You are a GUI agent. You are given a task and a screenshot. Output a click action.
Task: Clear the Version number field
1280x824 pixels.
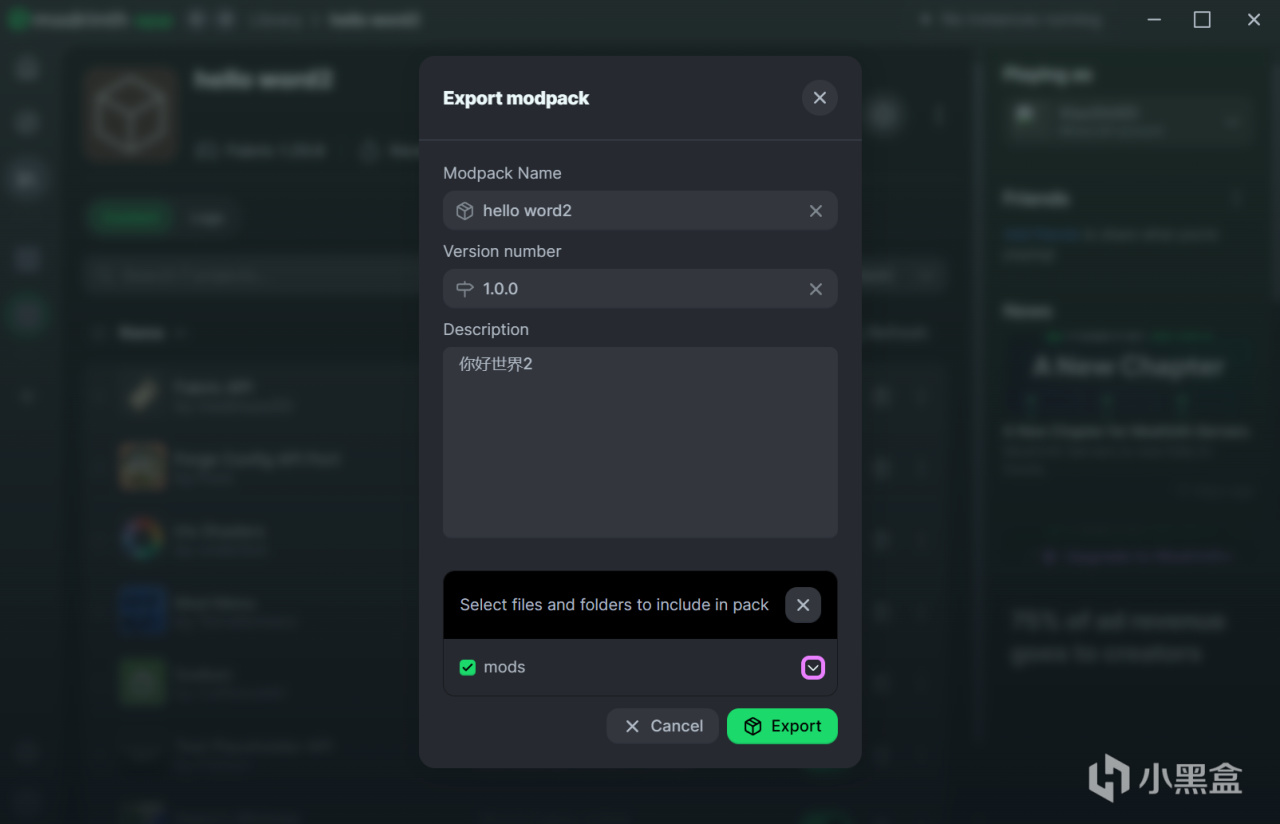[x=815, y=289]
